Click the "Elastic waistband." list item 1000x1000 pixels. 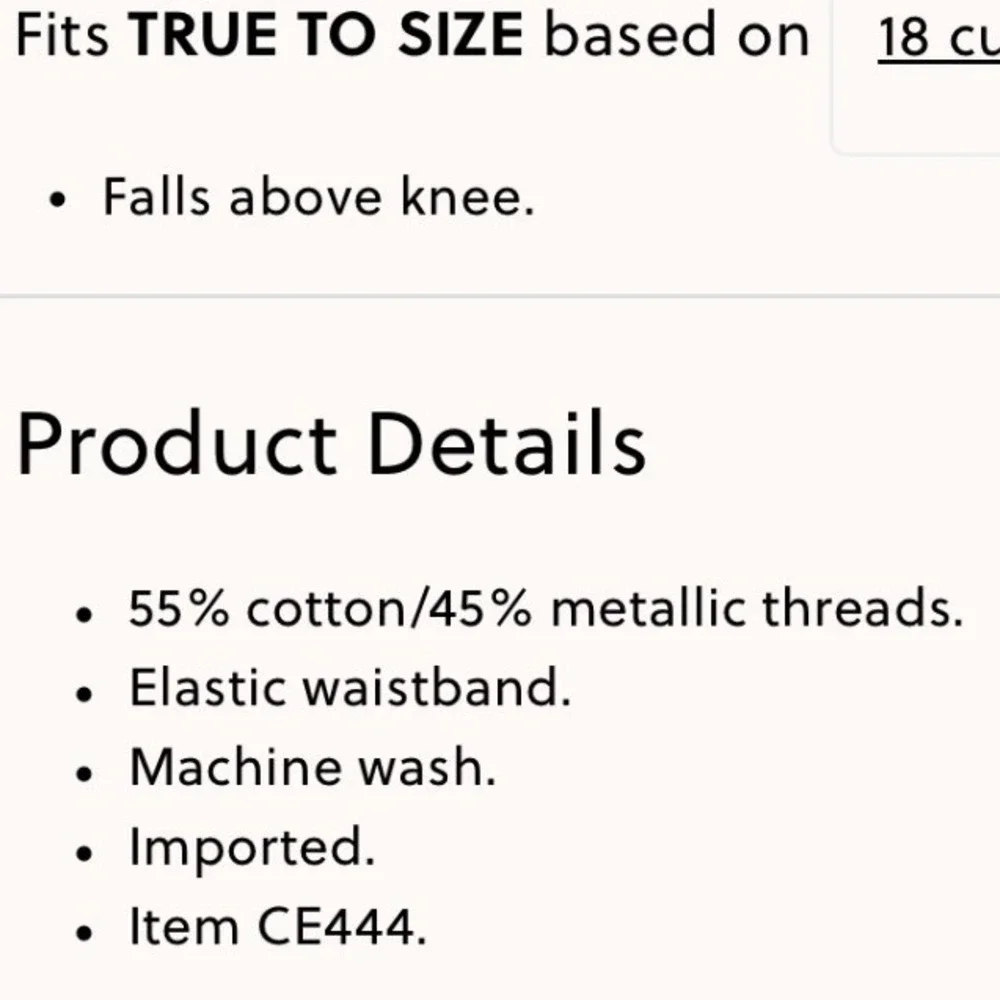click(349, 688)
